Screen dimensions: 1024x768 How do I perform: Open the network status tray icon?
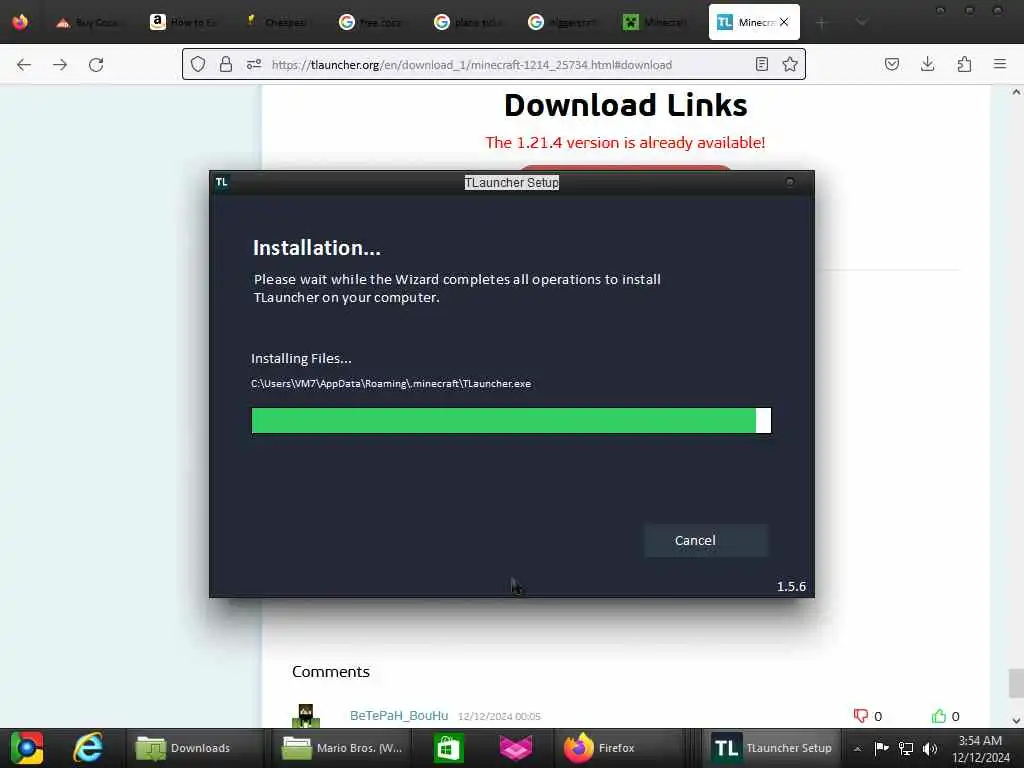click(x=906, y=748)
